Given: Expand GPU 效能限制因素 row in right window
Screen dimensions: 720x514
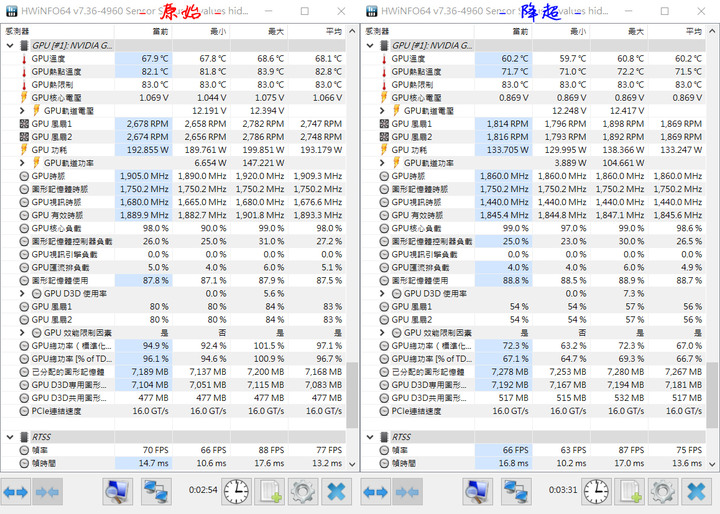Looking at the screenshot, I should 382,333.
